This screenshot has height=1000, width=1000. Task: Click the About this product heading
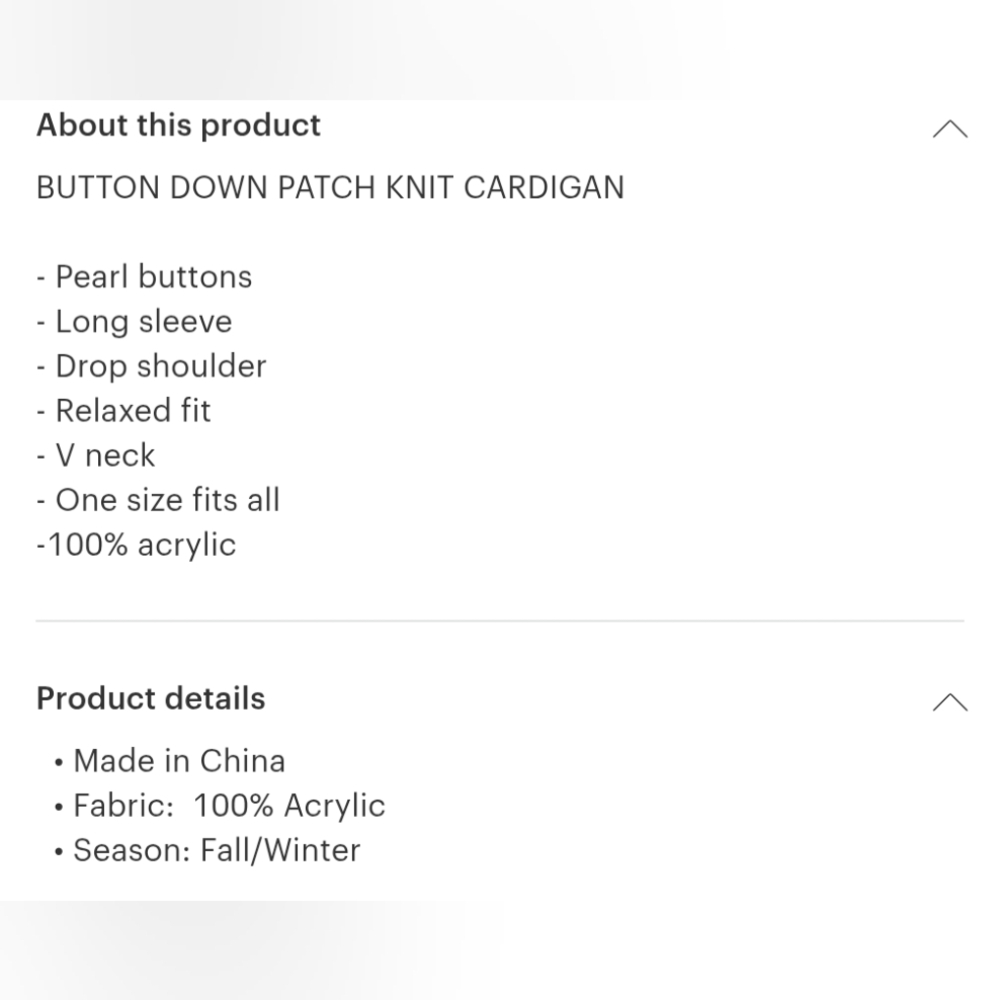178,126
